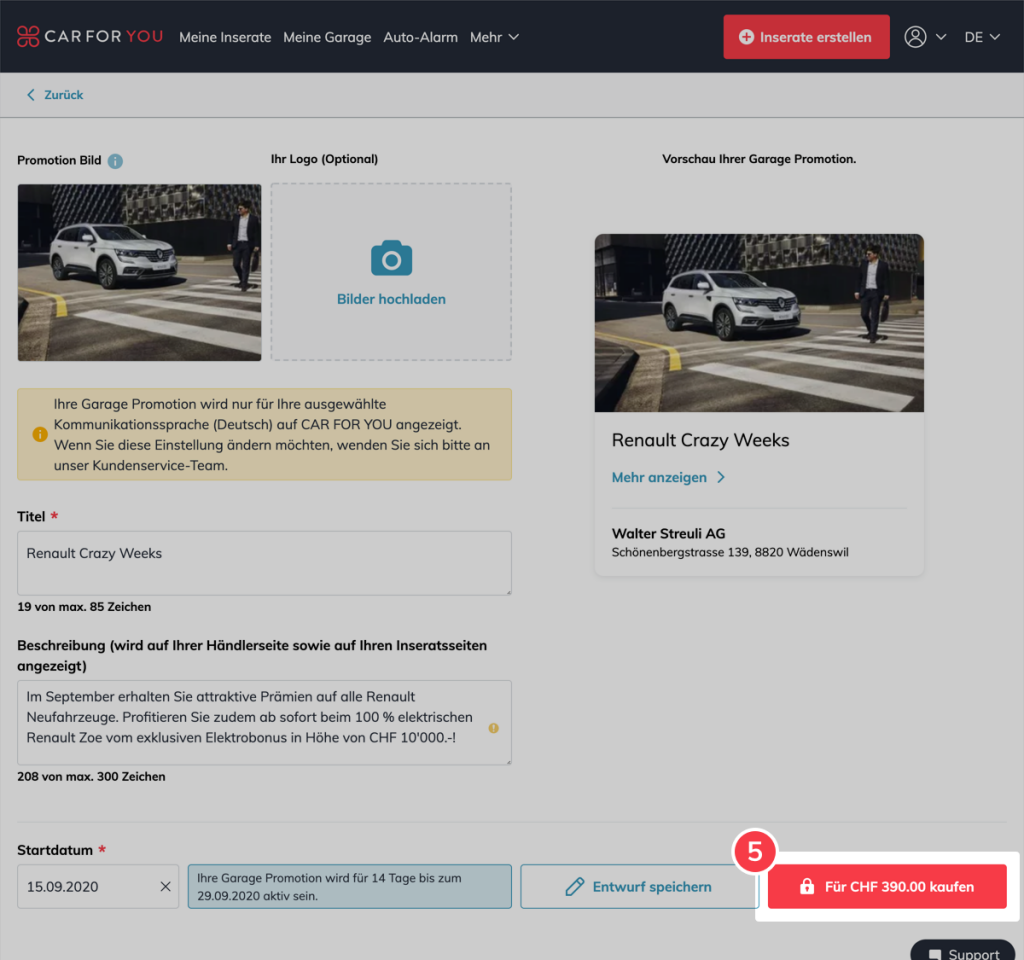Click the warning icon in yellow notice
The width and height of the screenshot is (1024, 960).
40,434
